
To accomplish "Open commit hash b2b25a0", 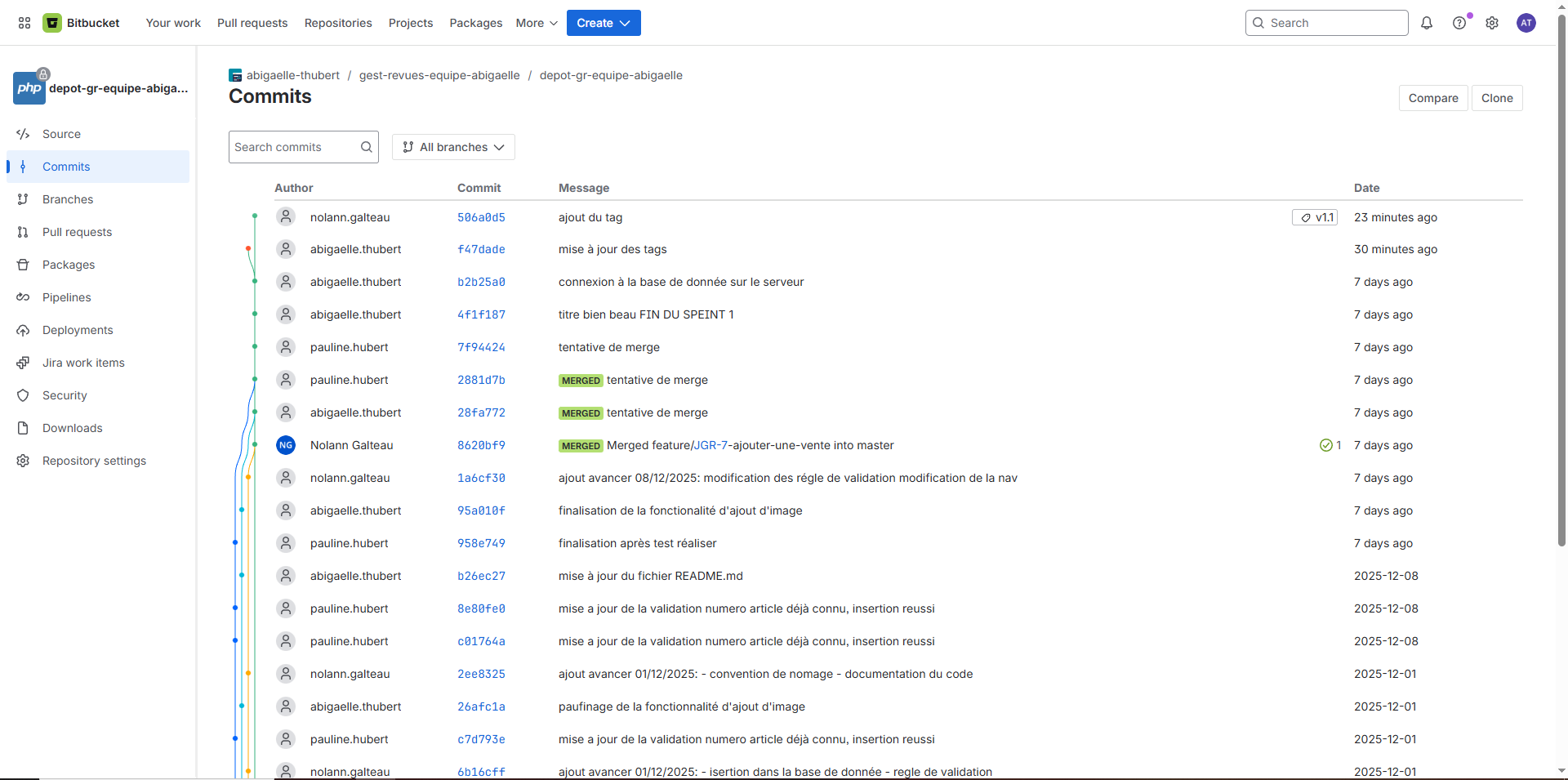I will (481, 282).
